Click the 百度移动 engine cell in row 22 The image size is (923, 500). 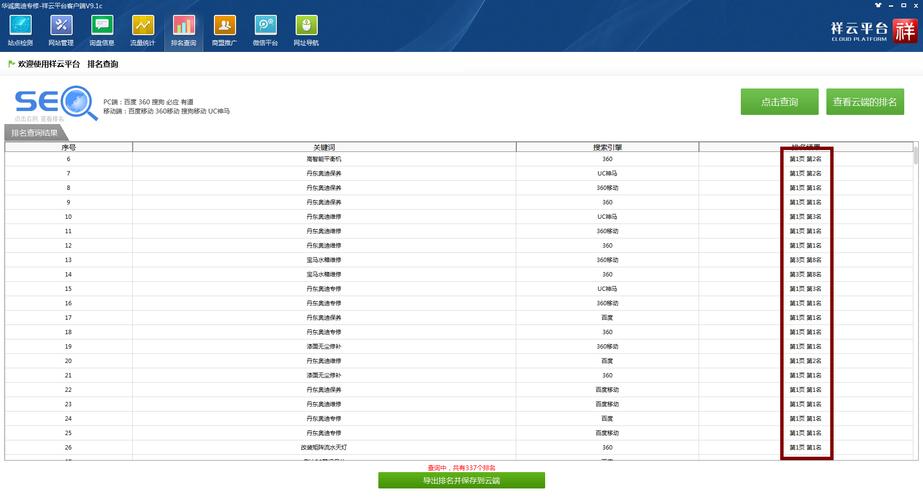[607, 390]
